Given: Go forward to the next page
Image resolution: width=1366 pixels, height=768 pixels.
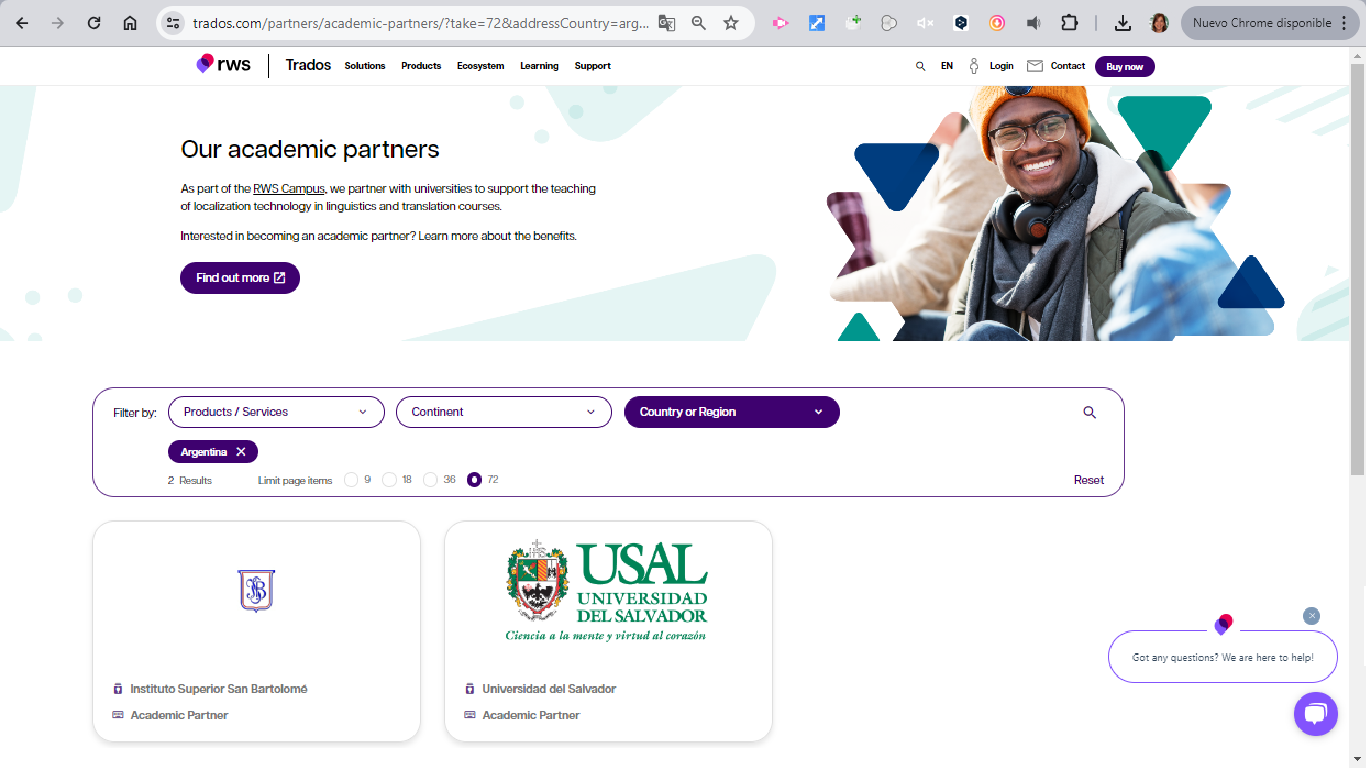Looking at the screenshot, I should point(58,23).
